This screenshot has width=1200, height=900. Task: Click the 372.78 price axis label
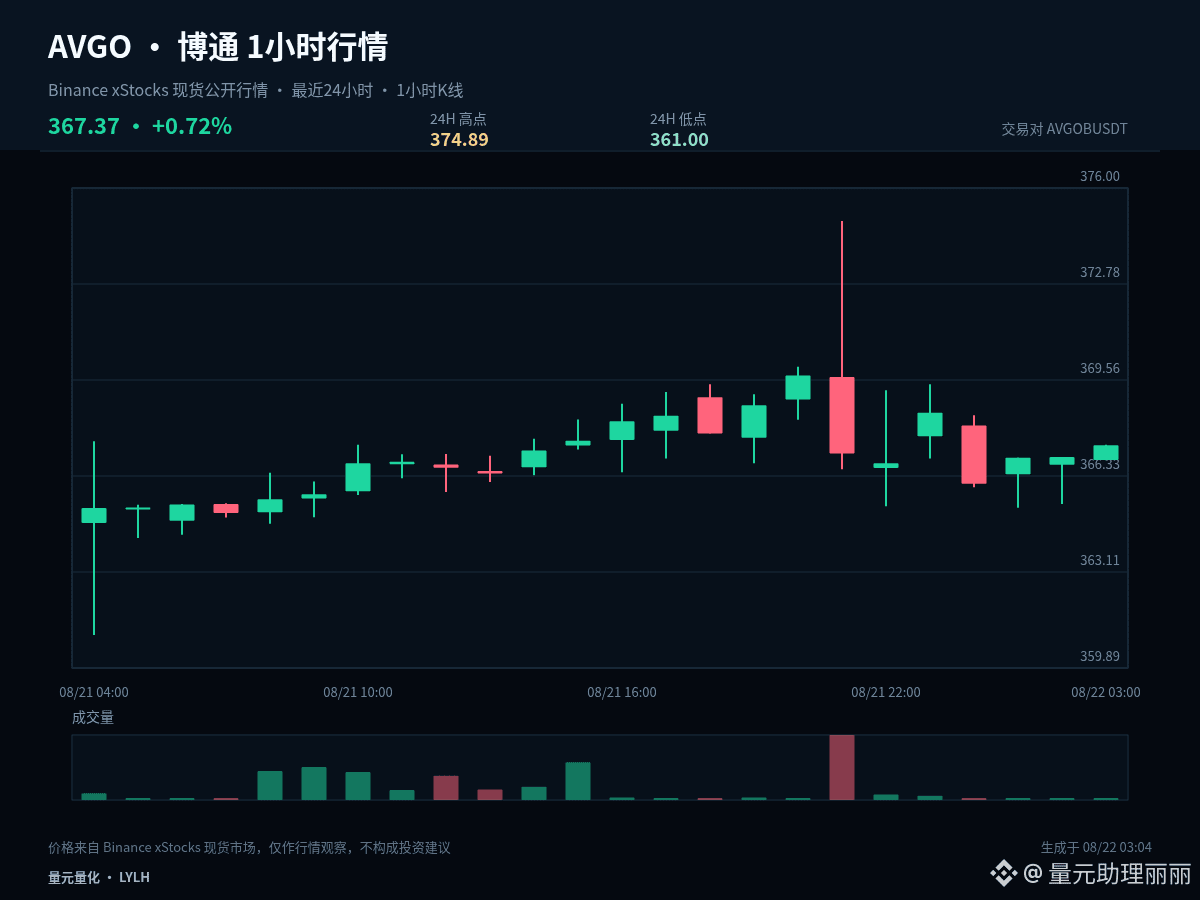[x=1100, y=272]
